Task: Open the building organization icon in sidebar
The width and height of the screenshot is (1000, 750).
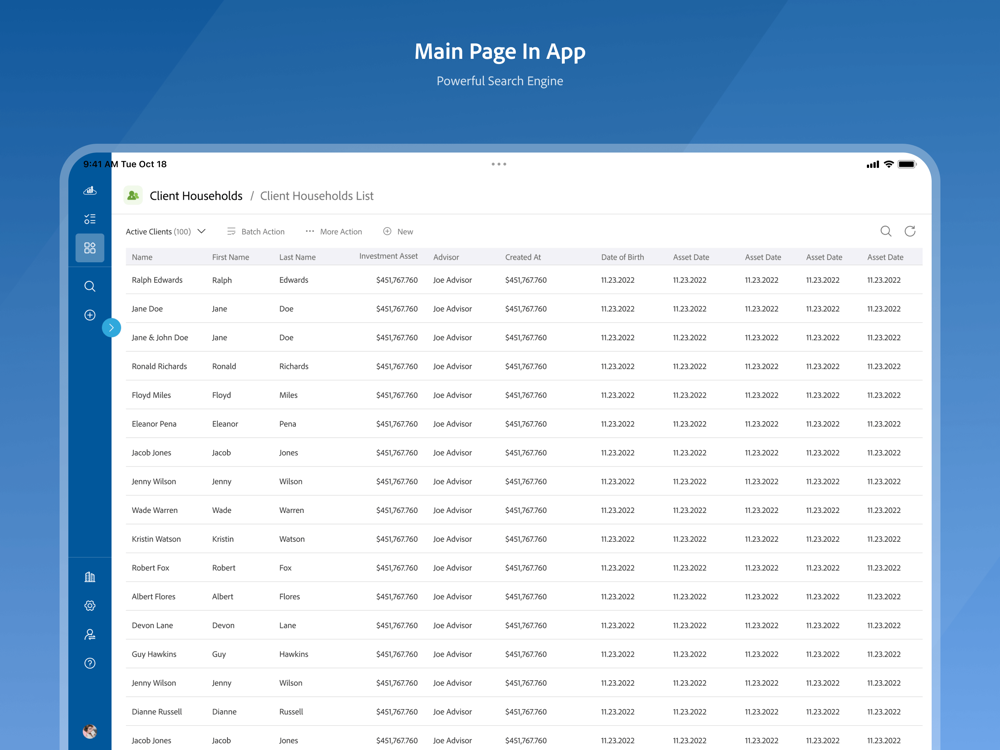Action: (x=90, y=577)
